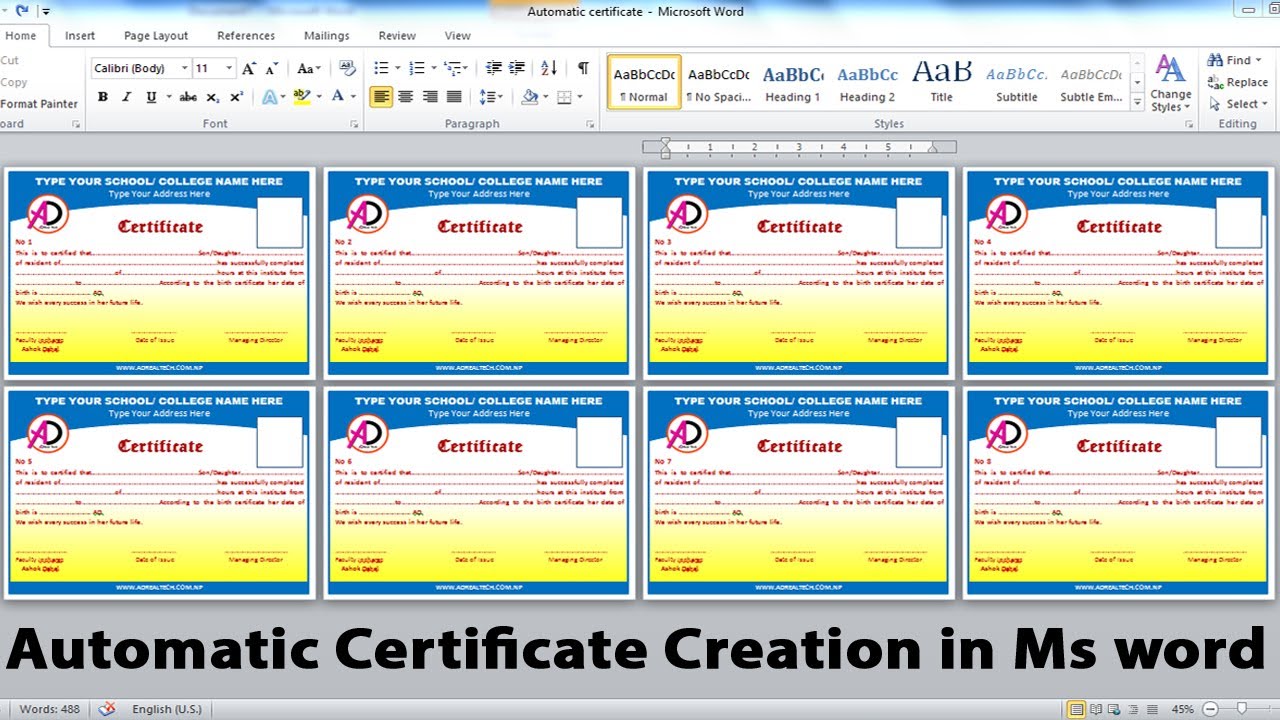Decrease paragraph indent
The height and width of the screenshot is (720, 1280).
(x=493, y=68)
